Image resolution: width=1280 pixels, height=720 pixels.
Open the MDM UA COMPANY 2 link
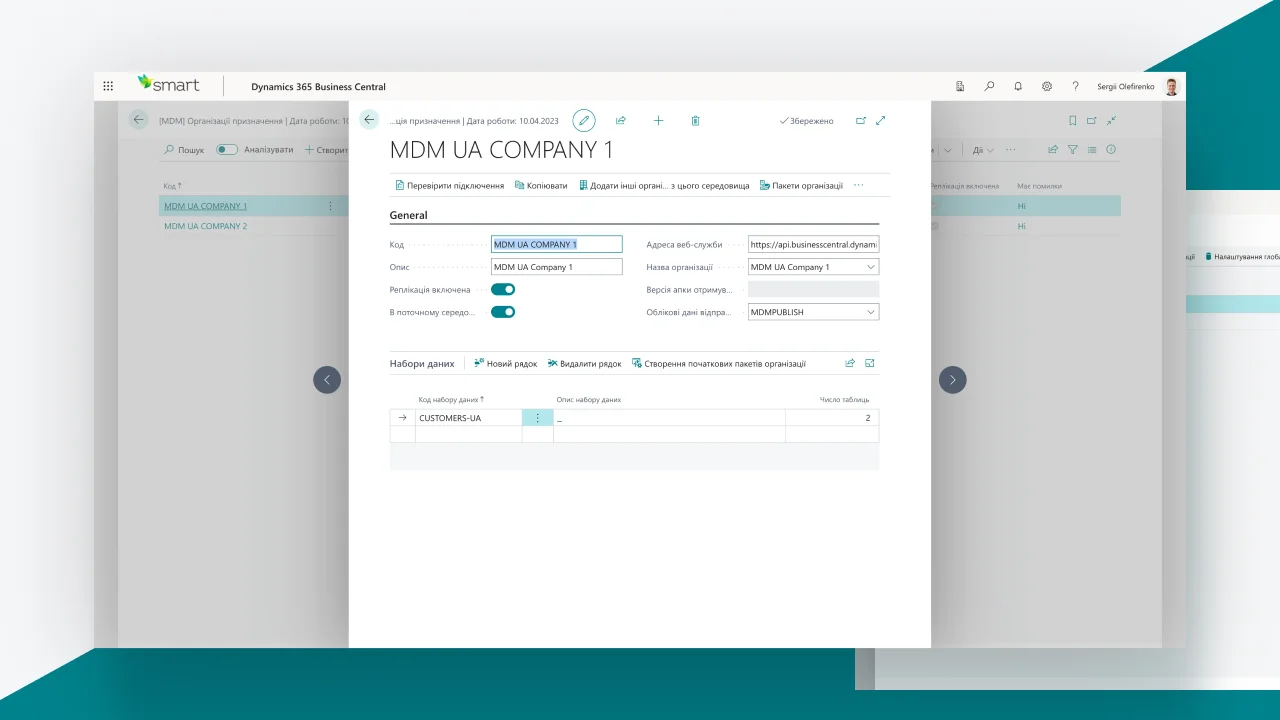[205, 226]
